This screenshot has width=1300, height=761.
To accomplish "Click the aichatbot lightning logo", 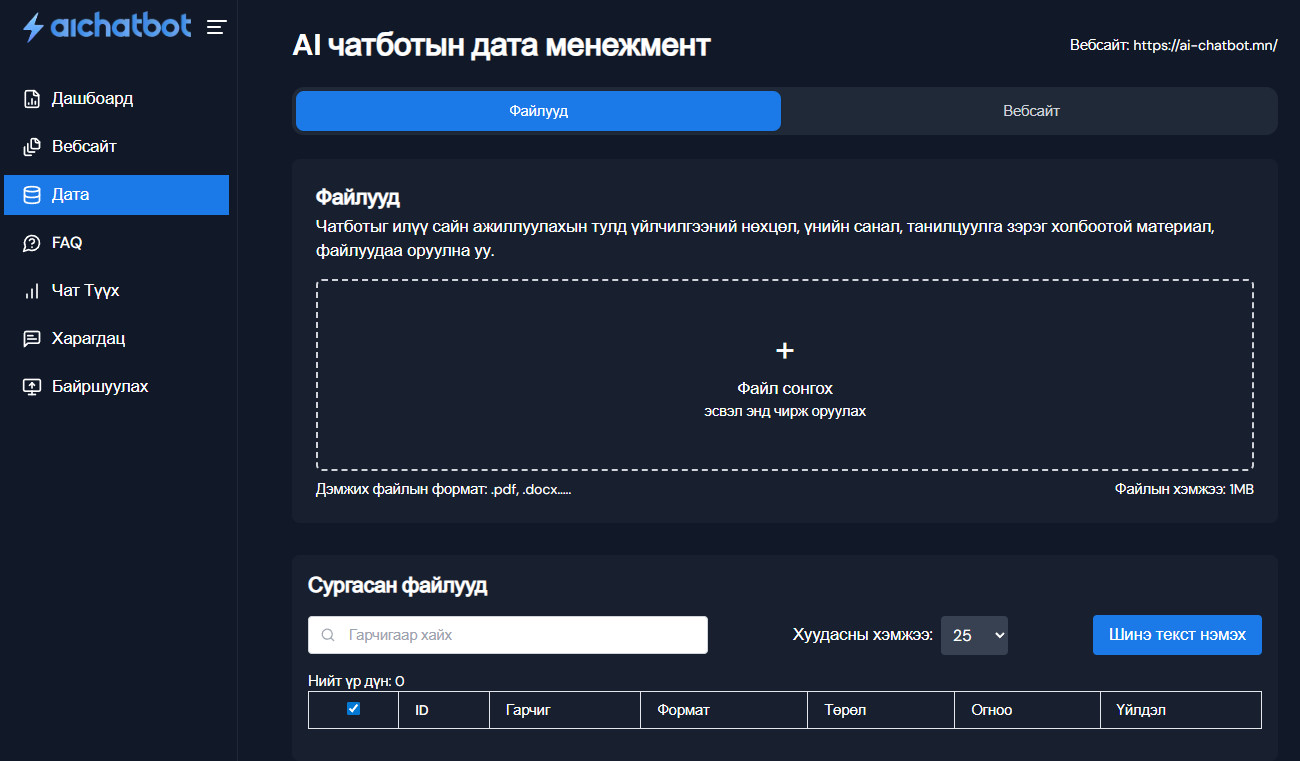I will (34, 27).
